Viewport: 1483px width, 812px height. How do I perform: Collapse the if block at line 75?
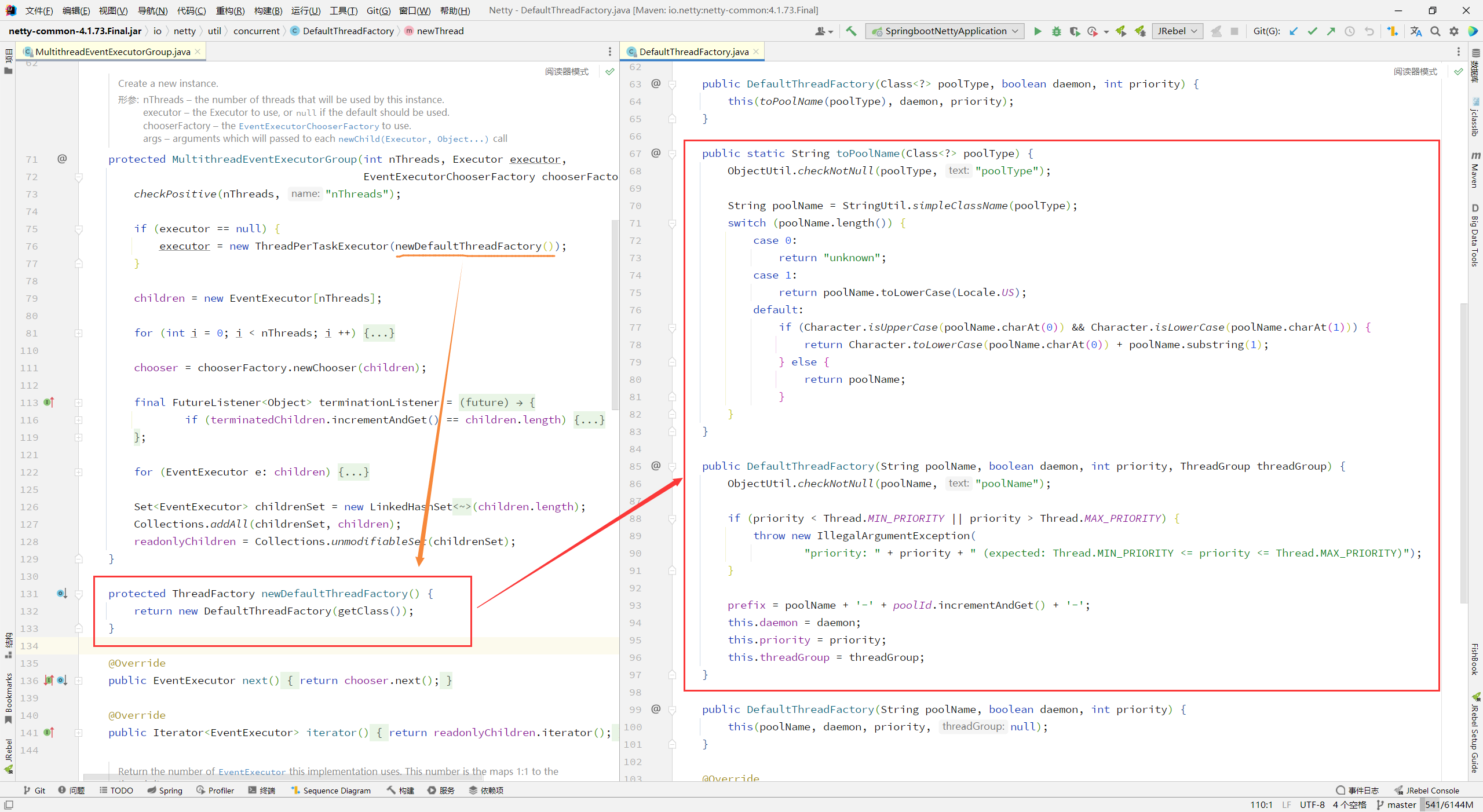78,229
